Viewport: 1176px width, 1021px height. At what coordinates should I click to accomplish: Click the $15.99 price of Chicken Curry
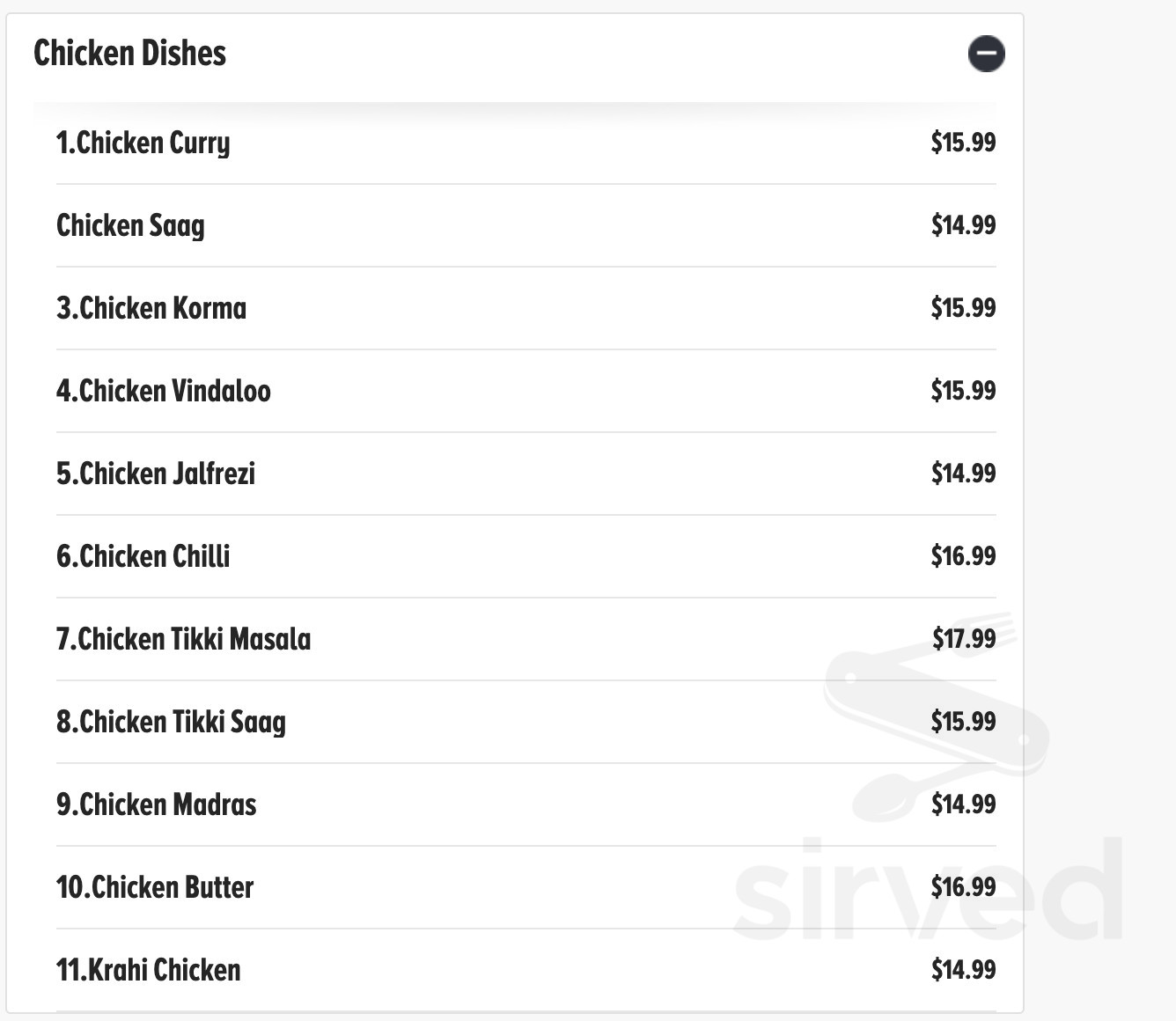pos(963,143)
